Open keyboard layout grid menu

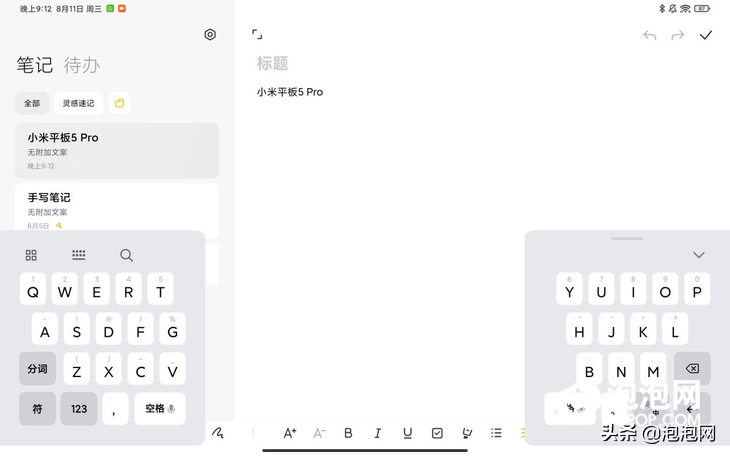[x=31, y=255]
